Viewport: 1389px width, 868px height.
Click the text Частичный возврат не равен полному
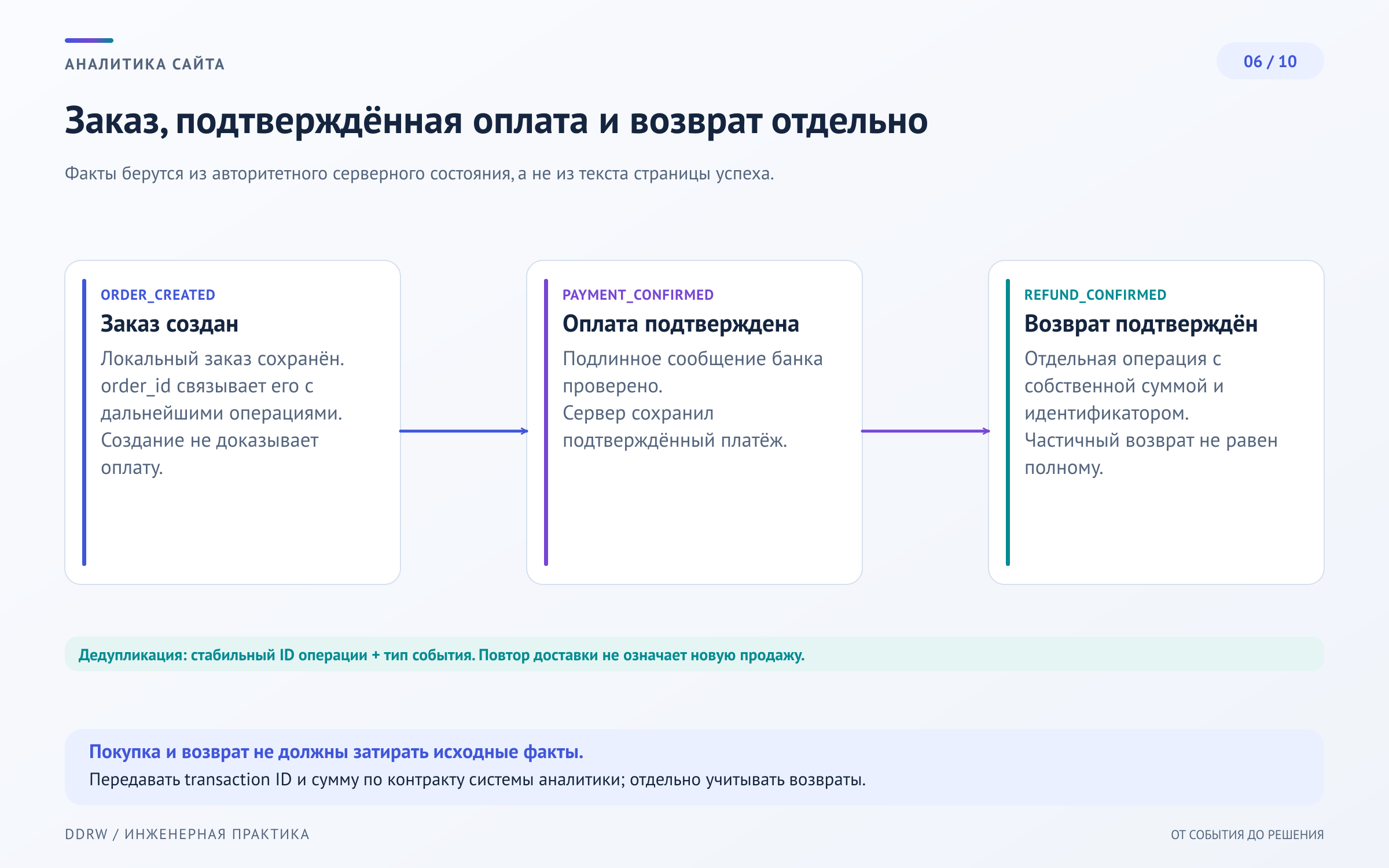click(1151, 454)
